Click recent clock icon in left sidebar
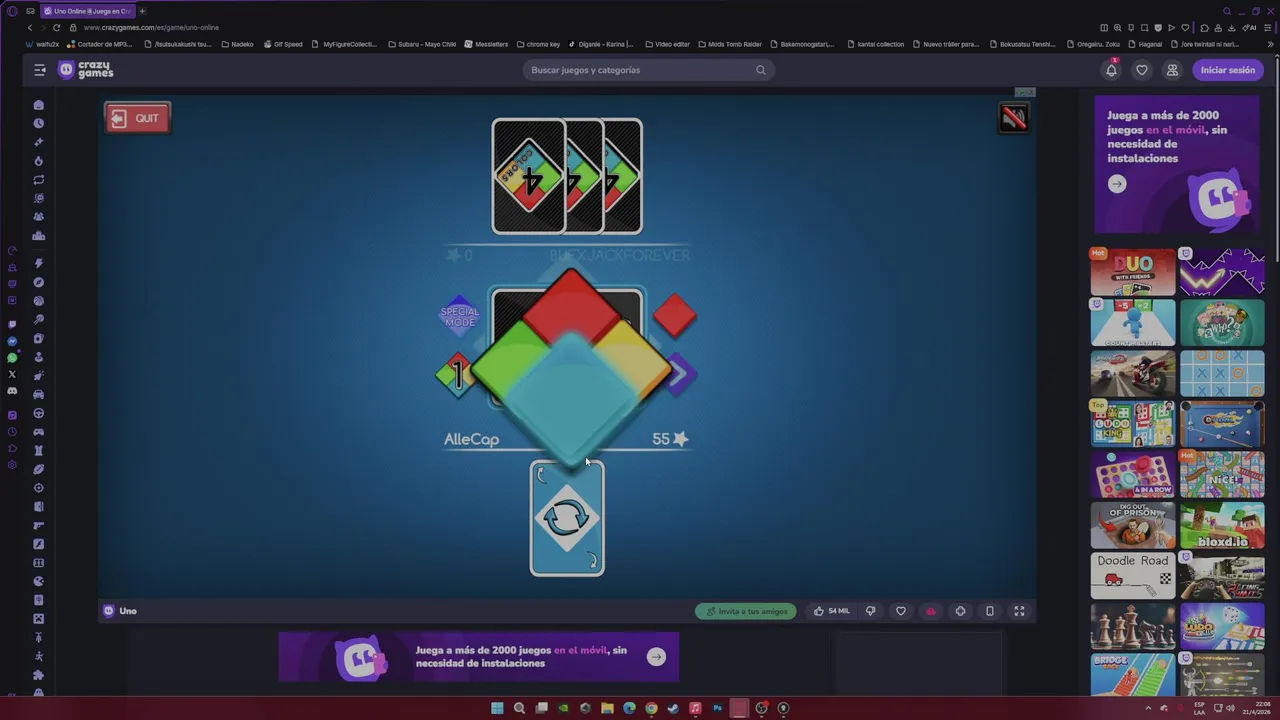The height and width of the screenshot is (720, 1280). (39, 123)
